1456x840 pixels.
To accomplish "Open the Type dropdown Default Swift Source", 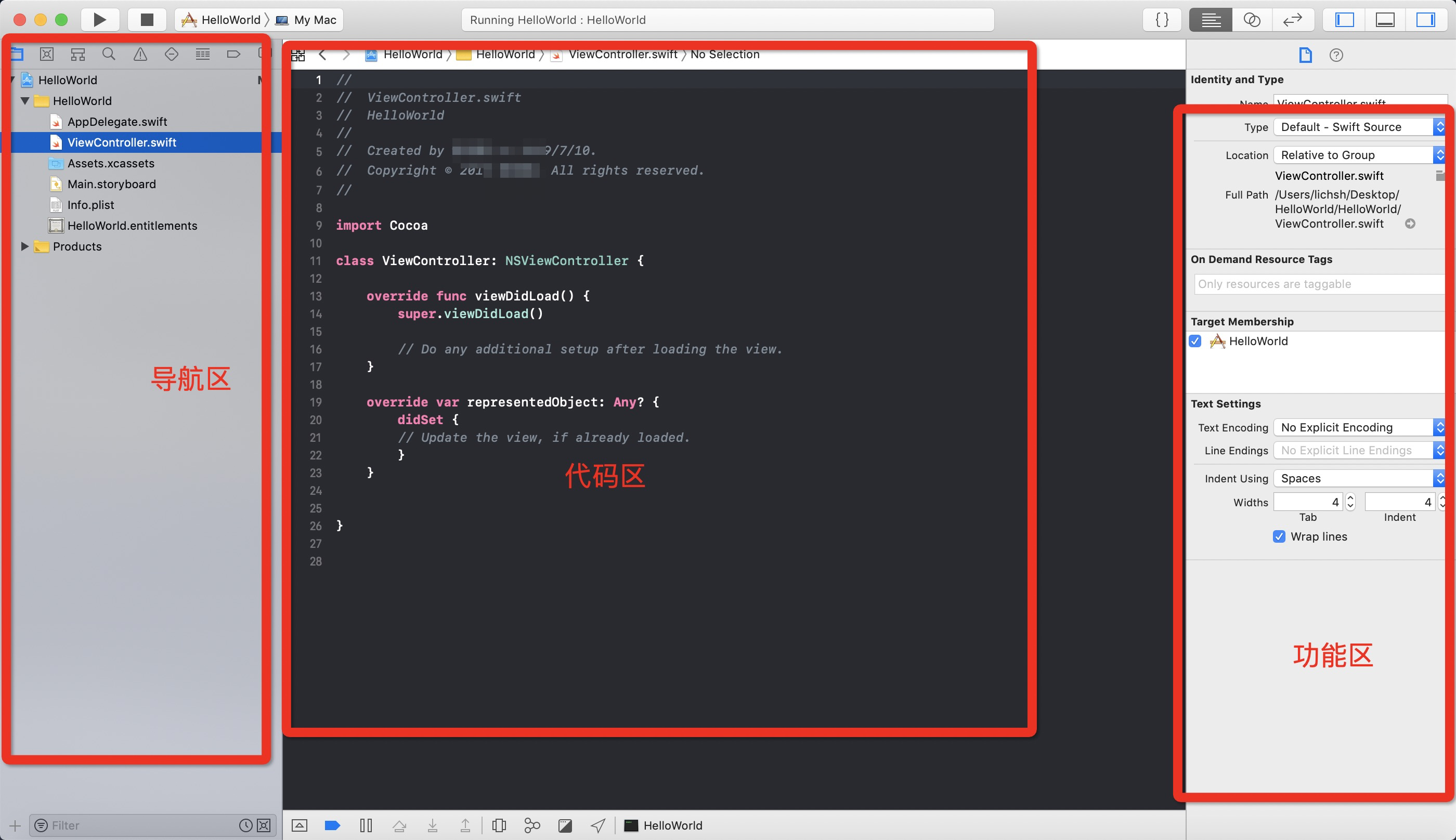I will [x=1359, y=127].
